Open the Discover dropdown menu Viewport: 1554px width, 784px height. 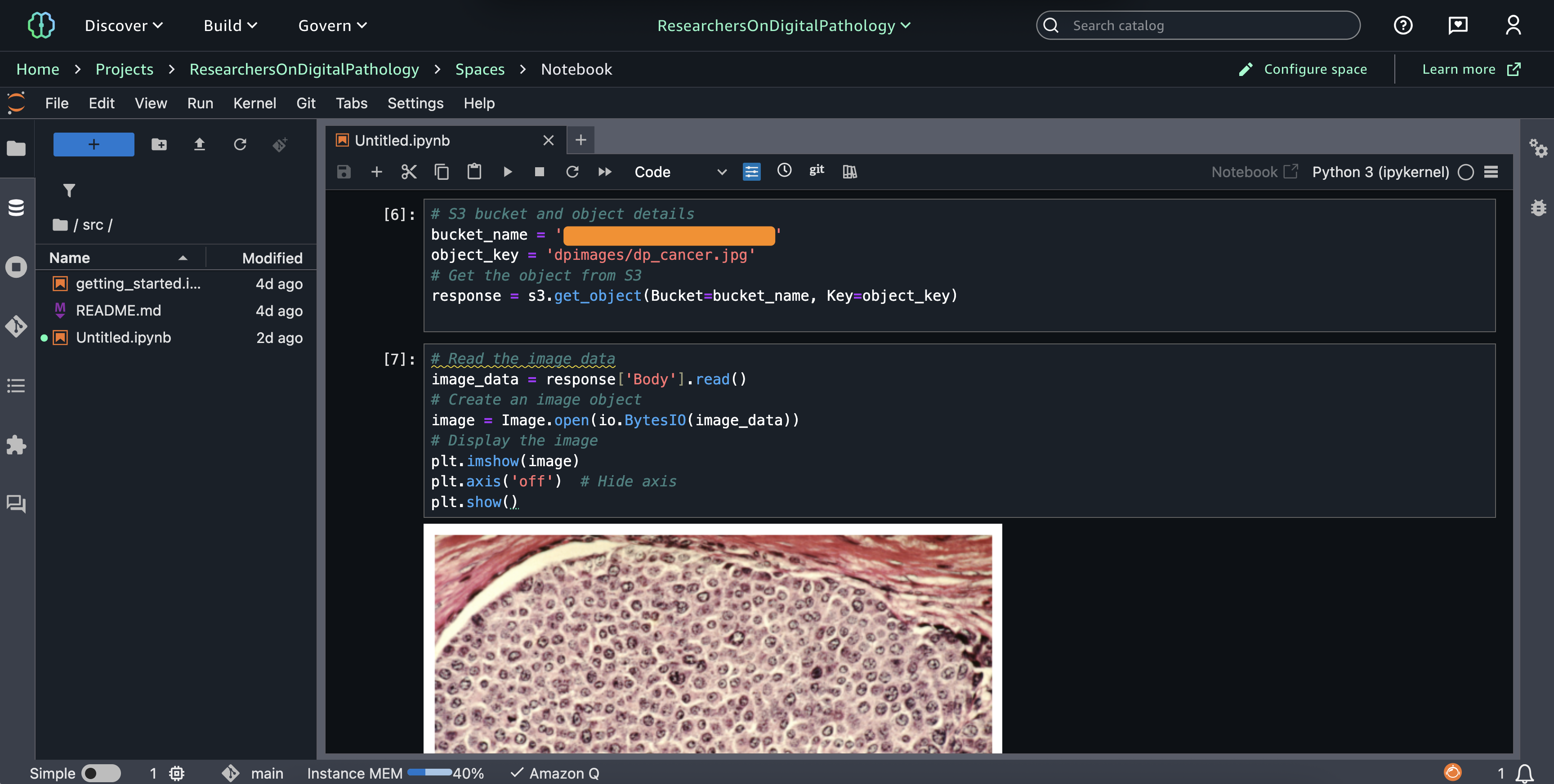pyautogui.click(x=123, y=25)
